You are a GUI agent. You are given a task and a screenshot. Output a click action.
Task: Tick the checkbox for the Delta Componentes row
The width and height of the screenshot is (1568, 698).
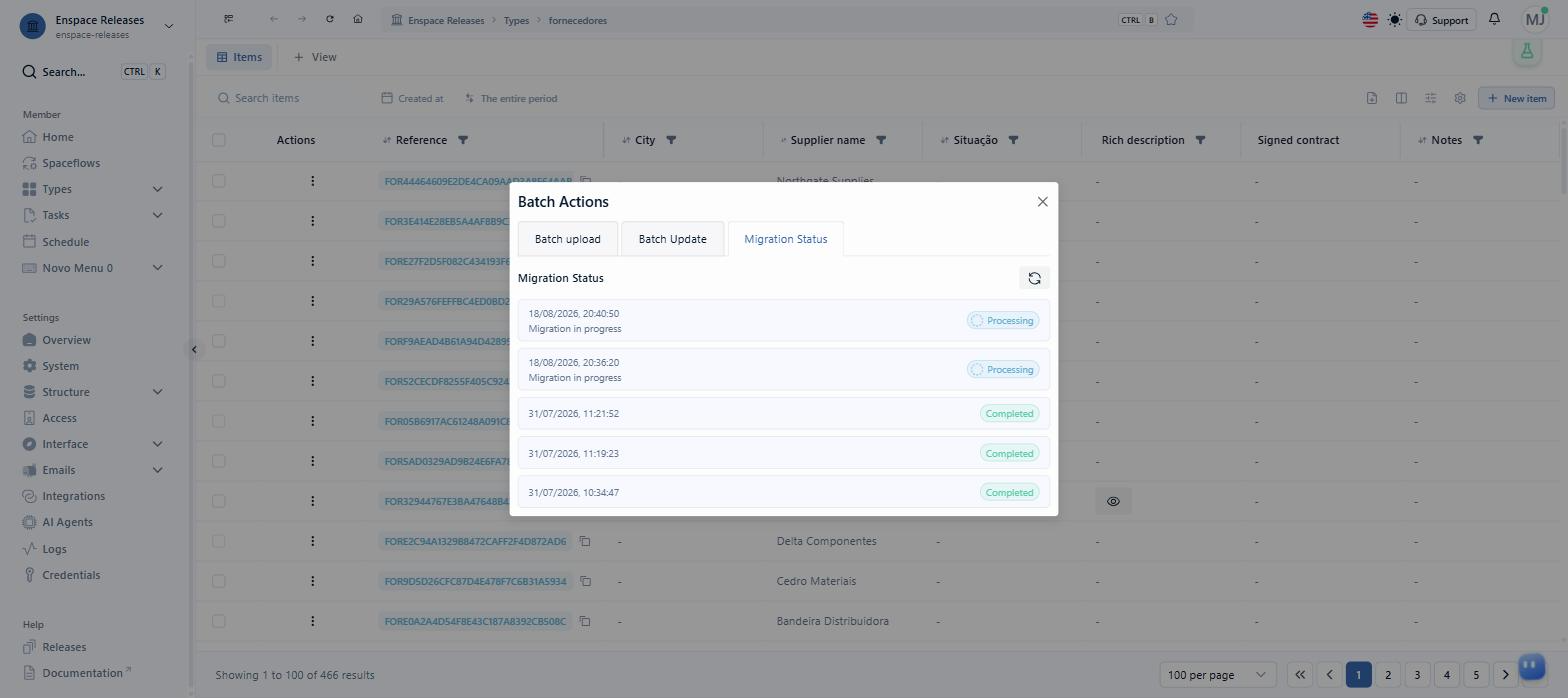(x=219, y=541)
